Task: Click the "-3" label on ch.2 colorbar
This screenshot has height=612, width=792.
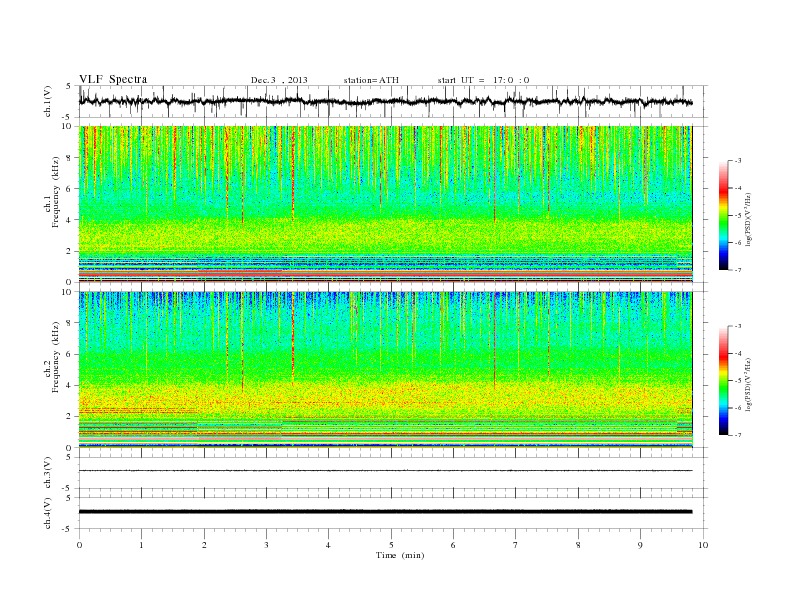Action: point(738,326)
